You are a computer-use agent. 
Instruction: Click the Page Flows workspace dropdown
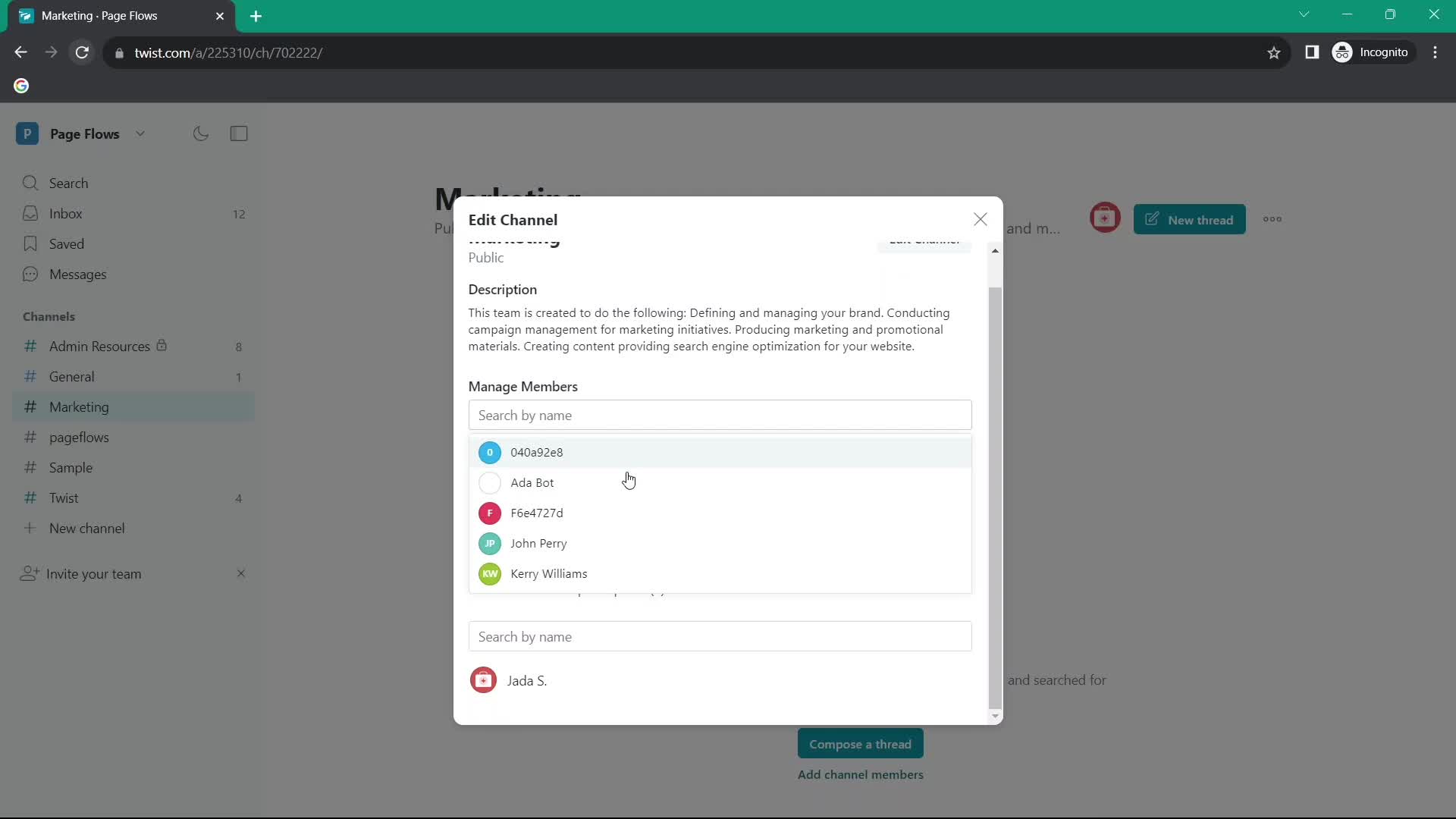click(x=140, y=133)
